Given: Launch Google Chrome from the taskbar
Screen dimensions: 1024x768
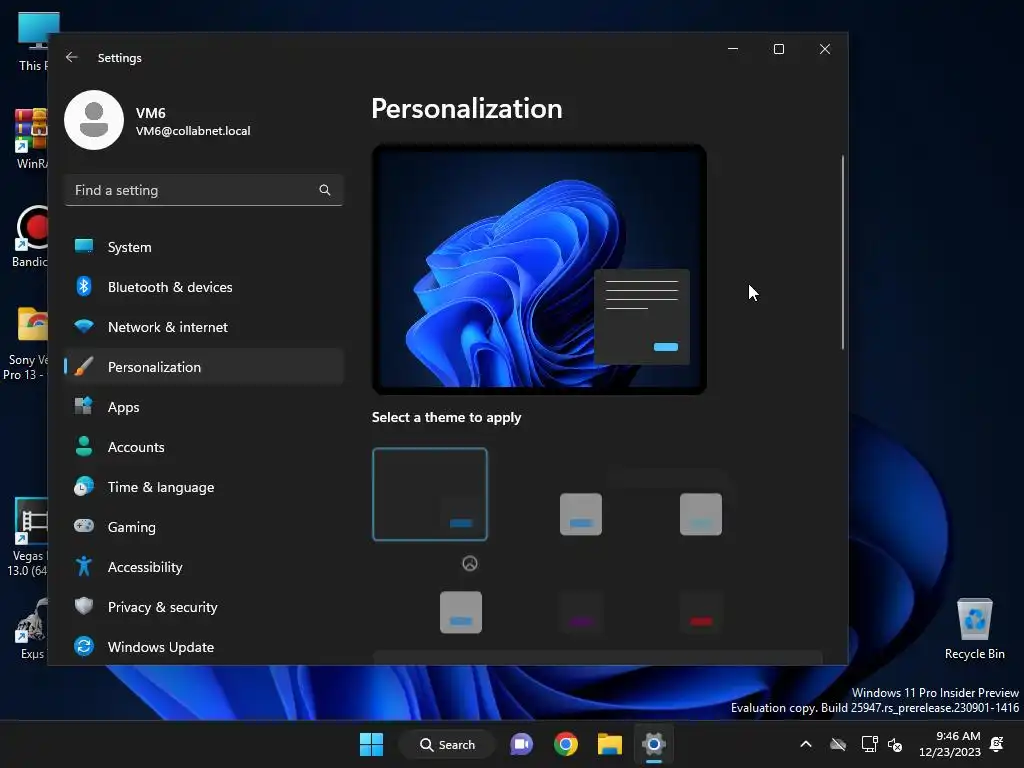Looking at the screenshot, I should 566,744.
